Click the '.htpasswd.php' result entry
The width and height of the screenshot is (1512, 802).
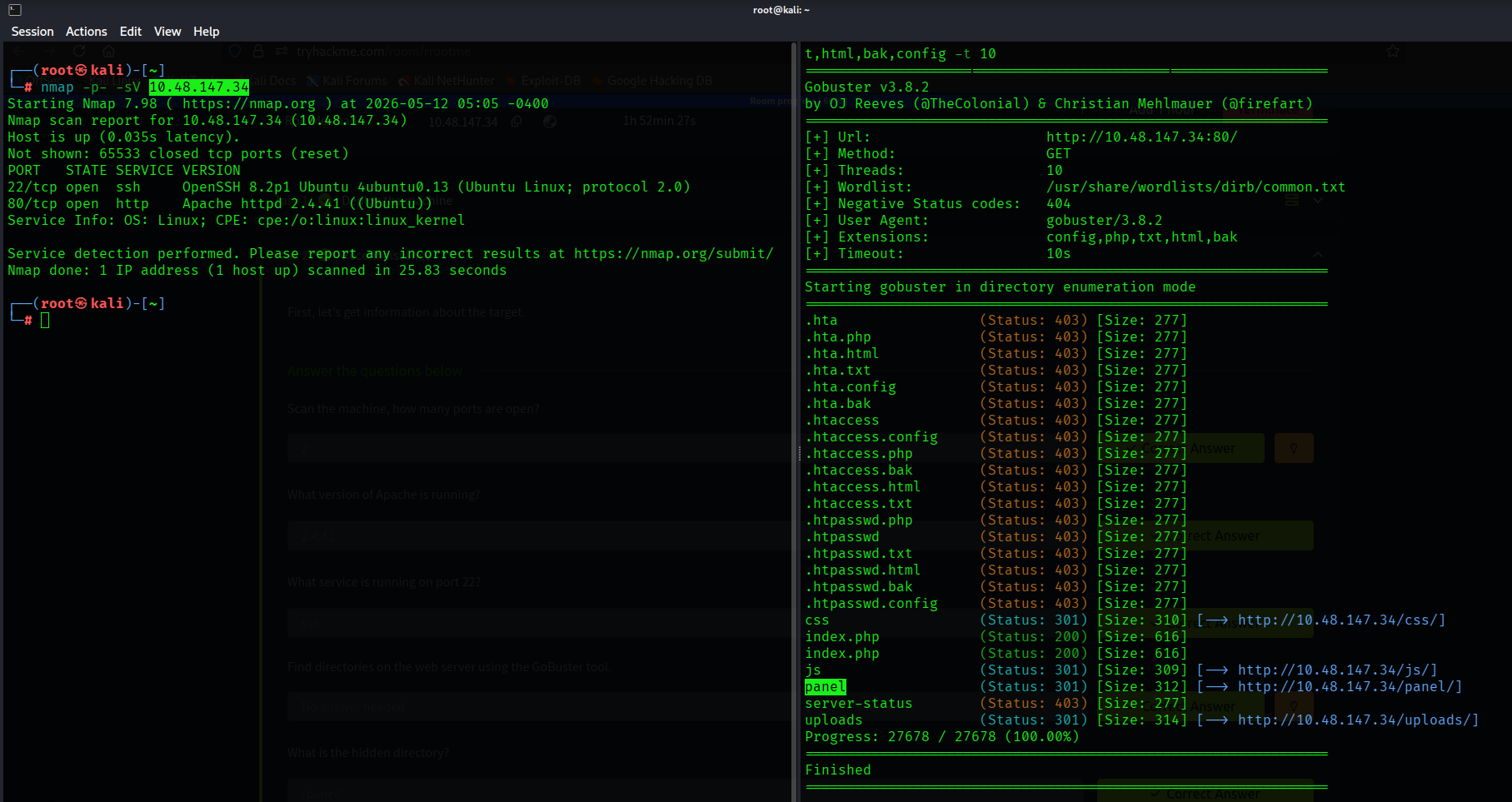point(859,520)
